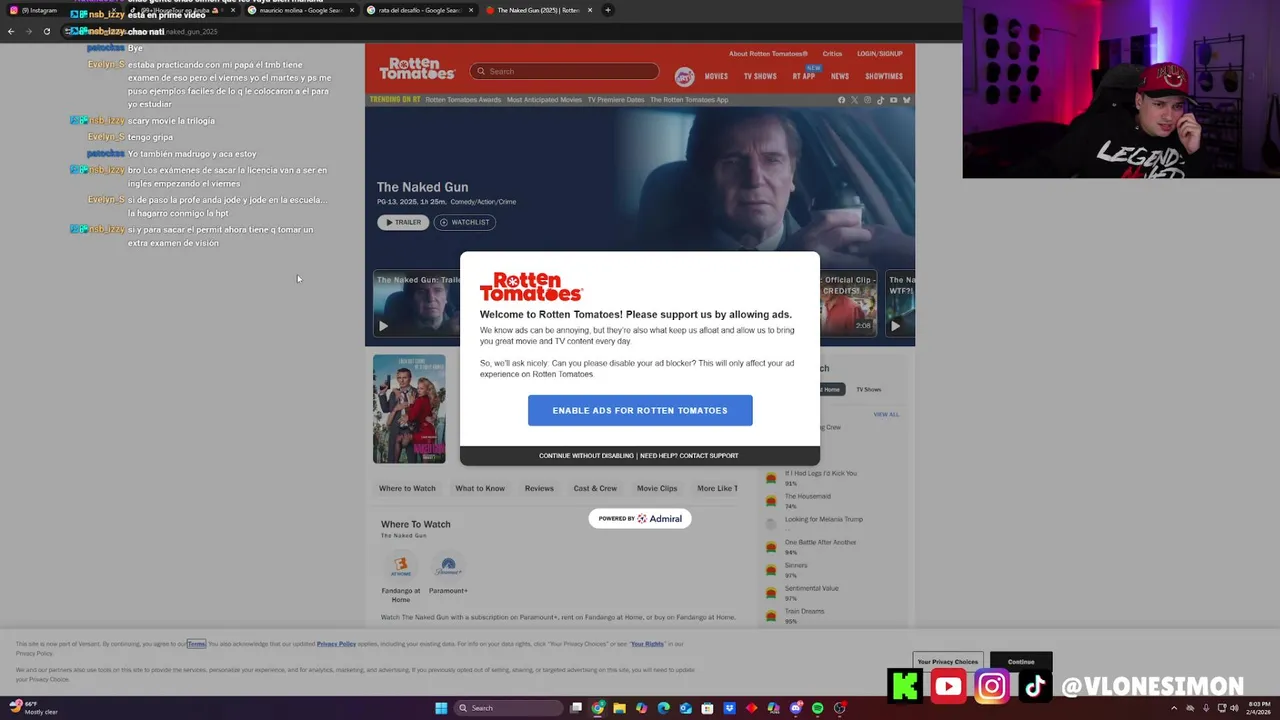
Task: Open a new browser tab
Action: [608, 10]
